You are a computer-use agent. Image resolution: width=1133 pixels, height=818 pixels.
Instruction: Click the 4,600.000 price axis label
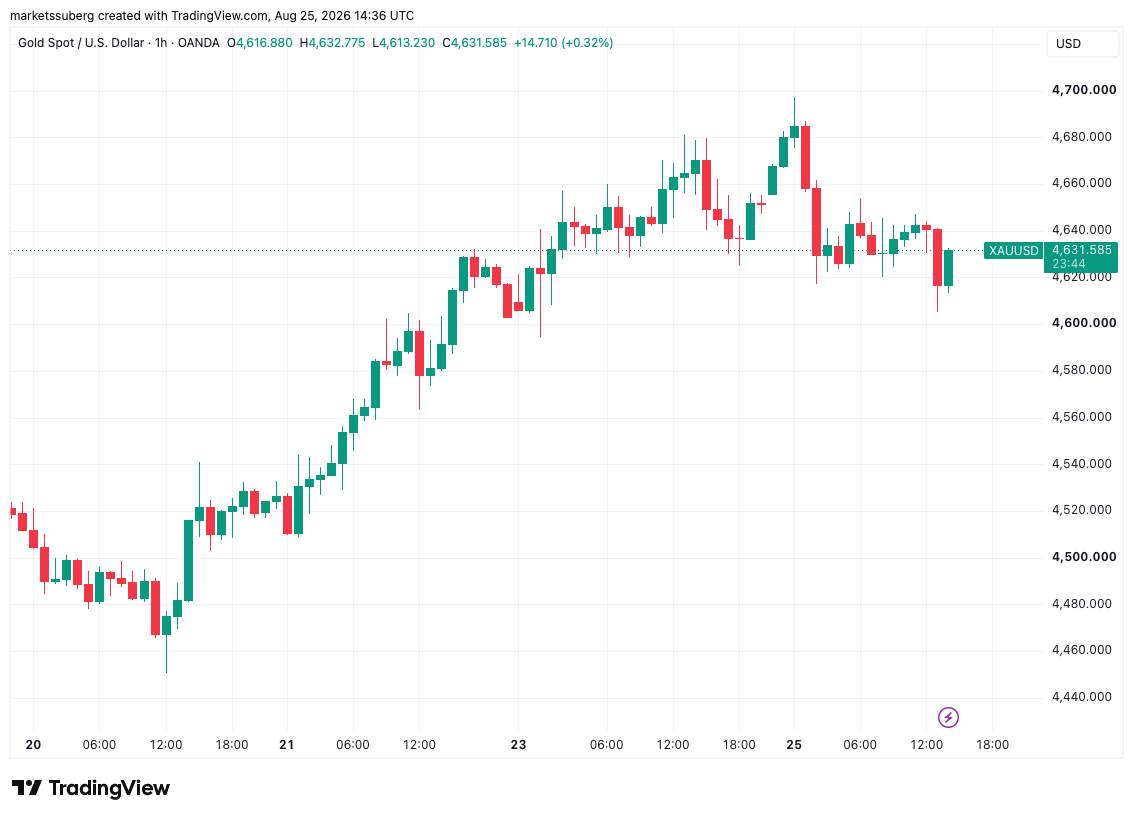click(x=1084, y=323)
